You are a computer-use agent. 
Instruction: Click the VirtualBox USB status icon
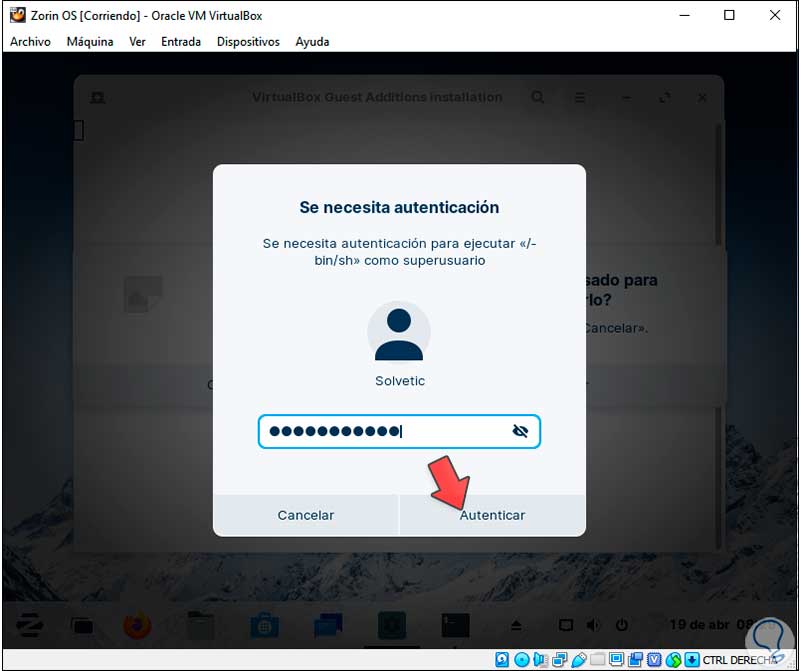(x=578, y=660)
